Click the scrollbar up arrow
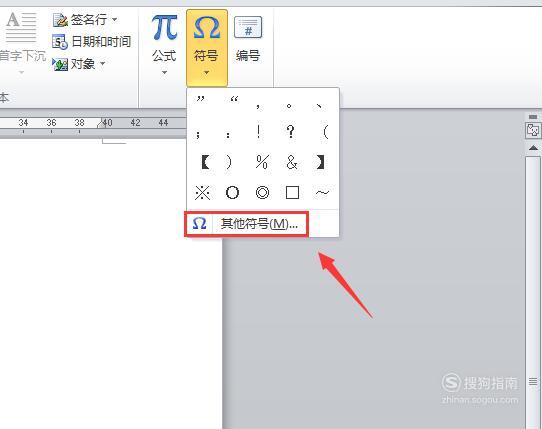Viewport: 542px width, 429px height. 533,148
